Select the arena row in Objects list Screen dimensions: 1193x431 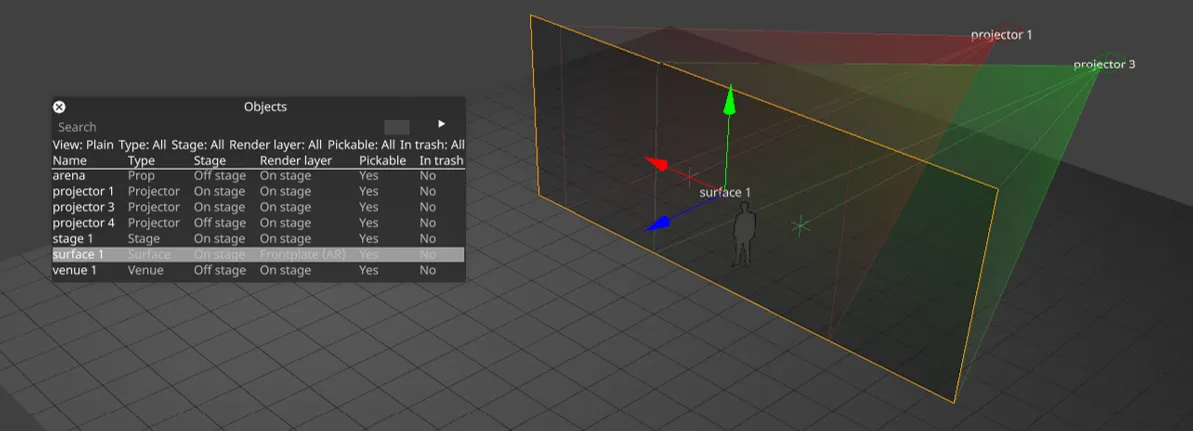[259, 176]
